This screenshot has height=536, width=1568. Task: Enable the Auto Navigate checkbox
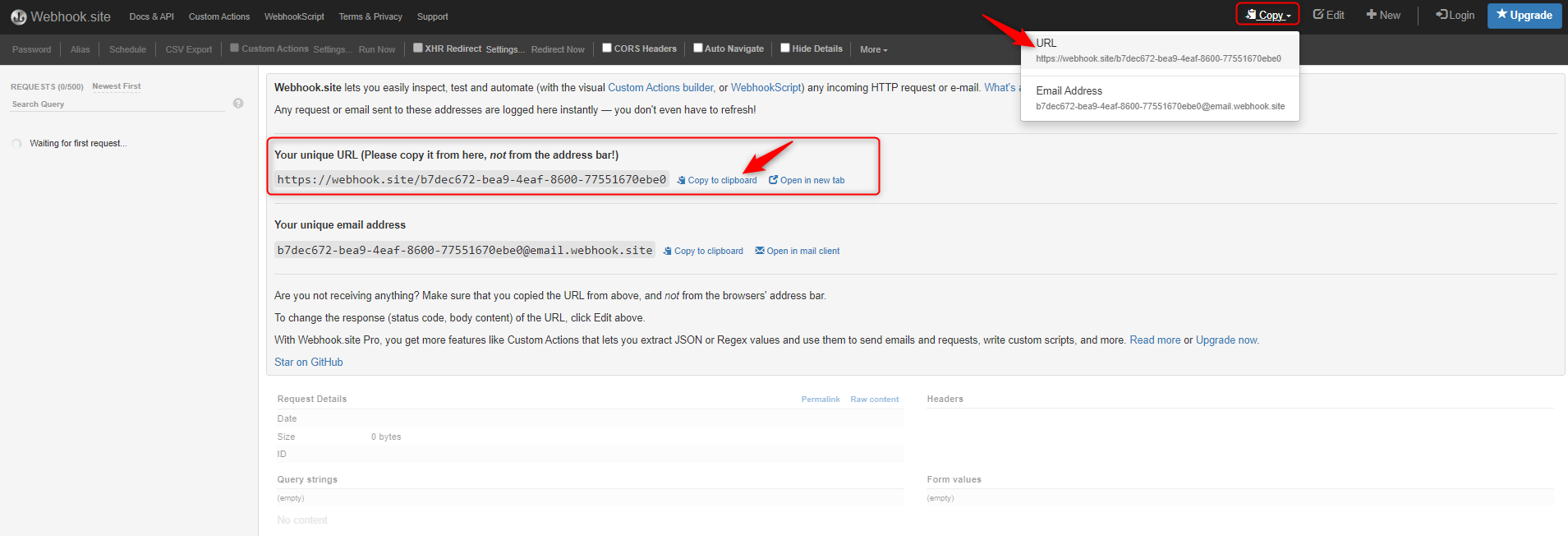point(698,48)
